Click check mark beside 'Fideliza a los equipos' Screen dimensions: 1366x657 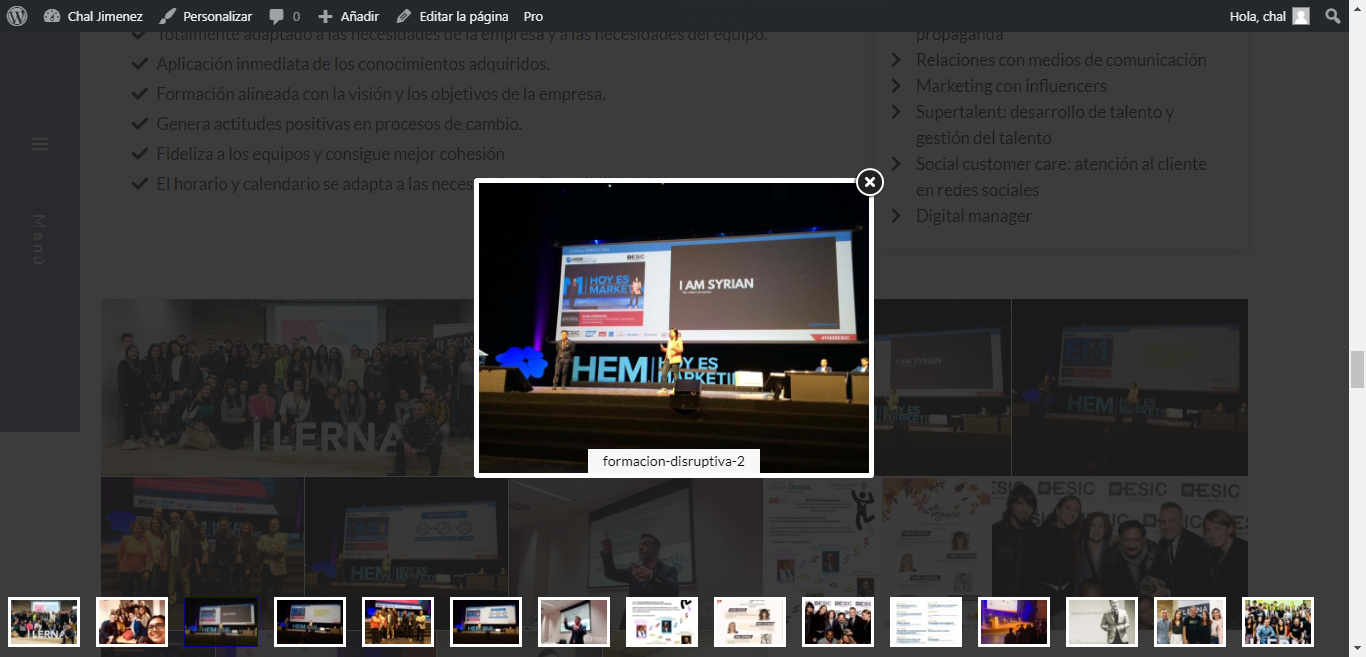[140, 154]
